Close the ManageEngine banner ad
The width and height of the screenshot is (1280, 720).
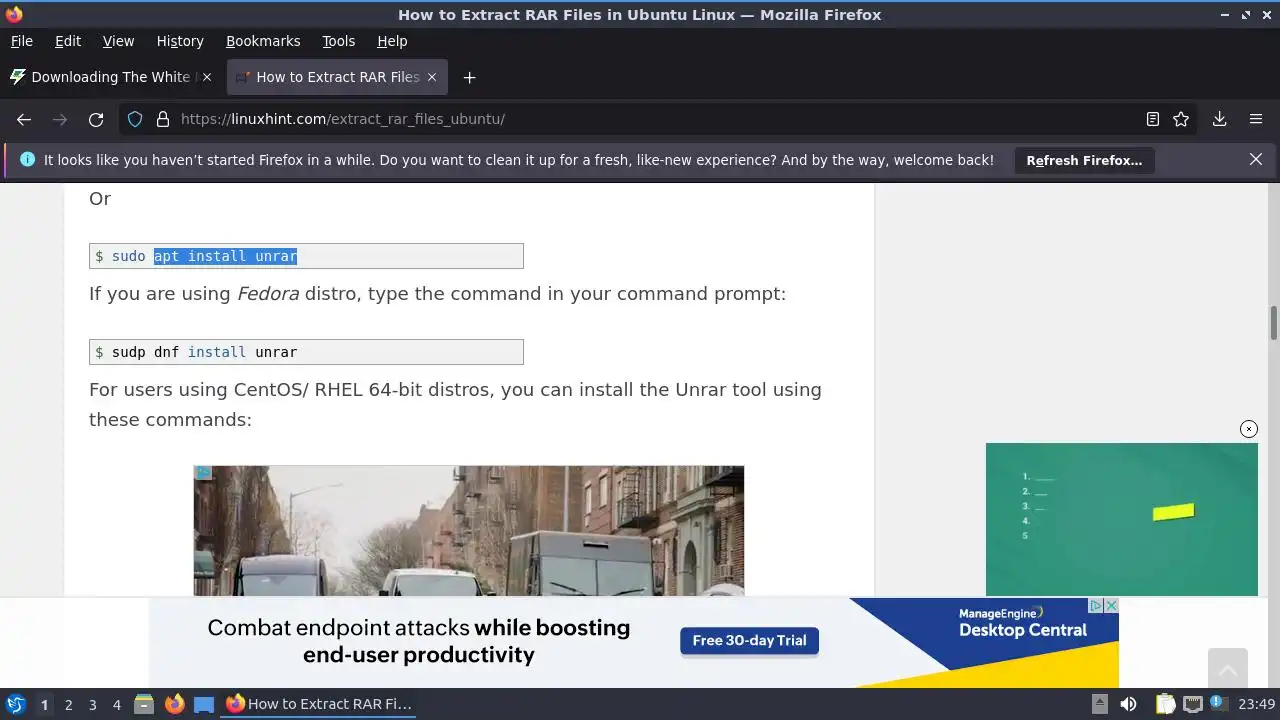[1112, 605]
